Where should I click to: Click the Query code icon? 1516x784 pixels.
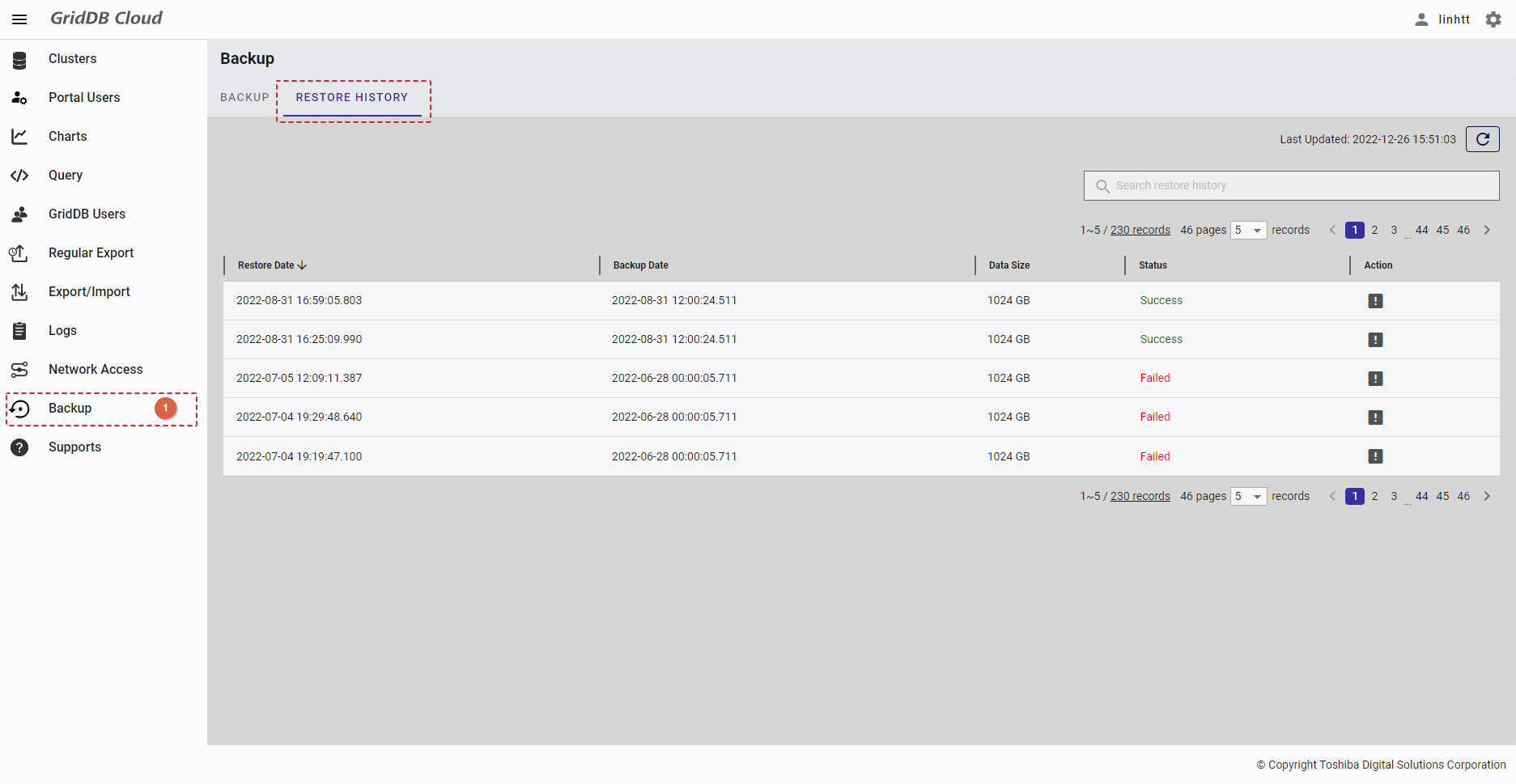coord(19,176)
